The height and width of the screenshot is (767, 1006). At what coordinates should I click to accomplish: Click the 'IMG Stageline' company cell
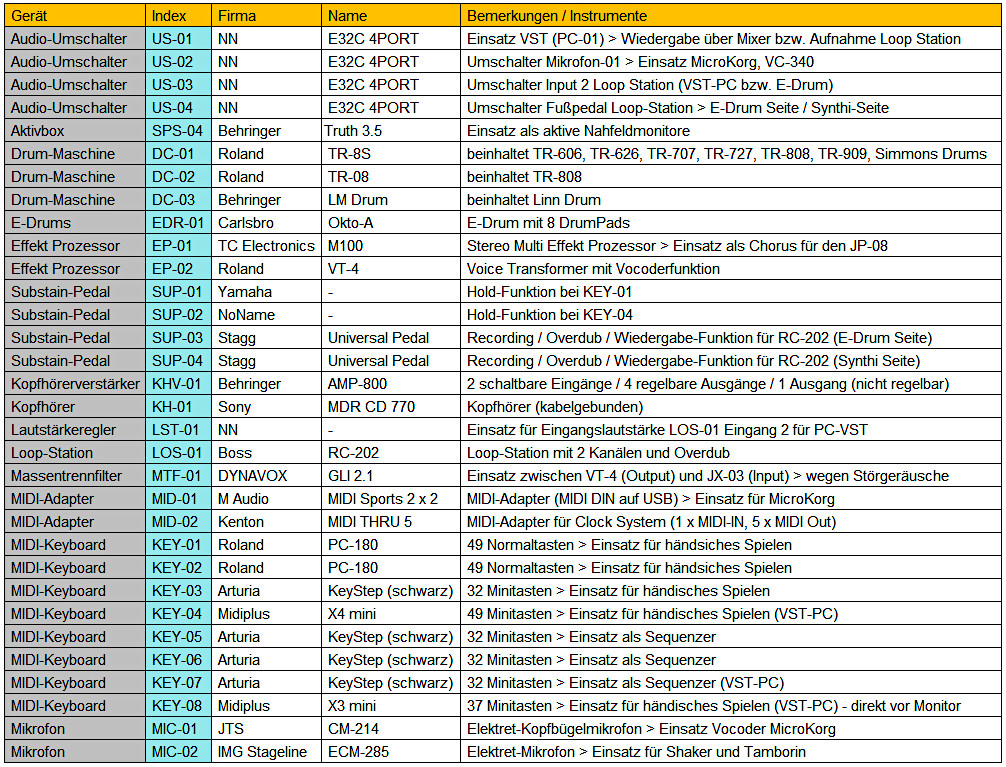[266, 752]
